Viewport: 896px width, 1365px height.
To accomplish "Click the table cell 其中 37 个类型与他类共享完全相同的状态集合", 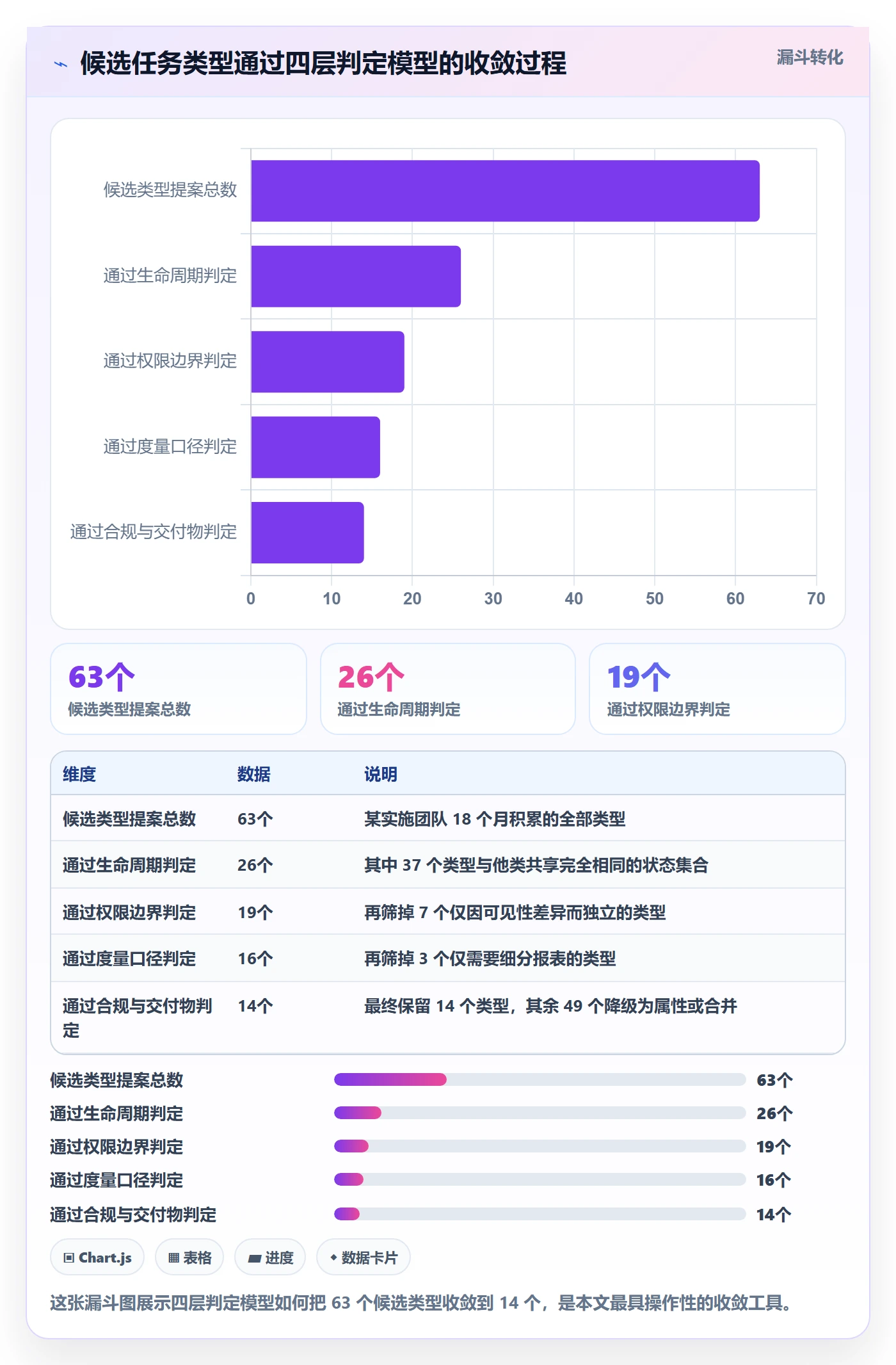I will point(536,865).
